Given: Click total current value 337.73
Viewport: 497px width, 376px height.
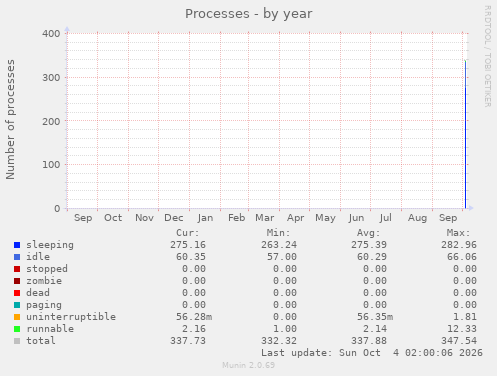Looking at the screenshot, I should [x=188, y=341].
